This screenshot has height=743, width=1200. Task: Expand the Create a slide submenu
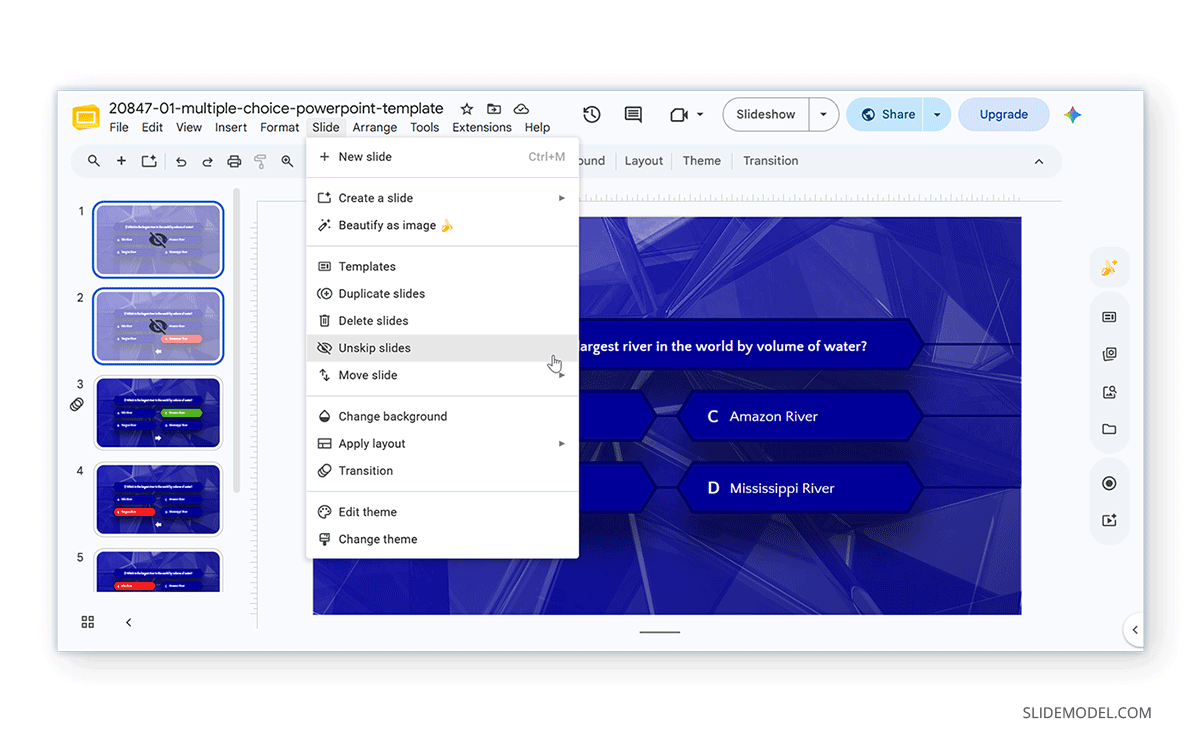(x=562, y=198)
